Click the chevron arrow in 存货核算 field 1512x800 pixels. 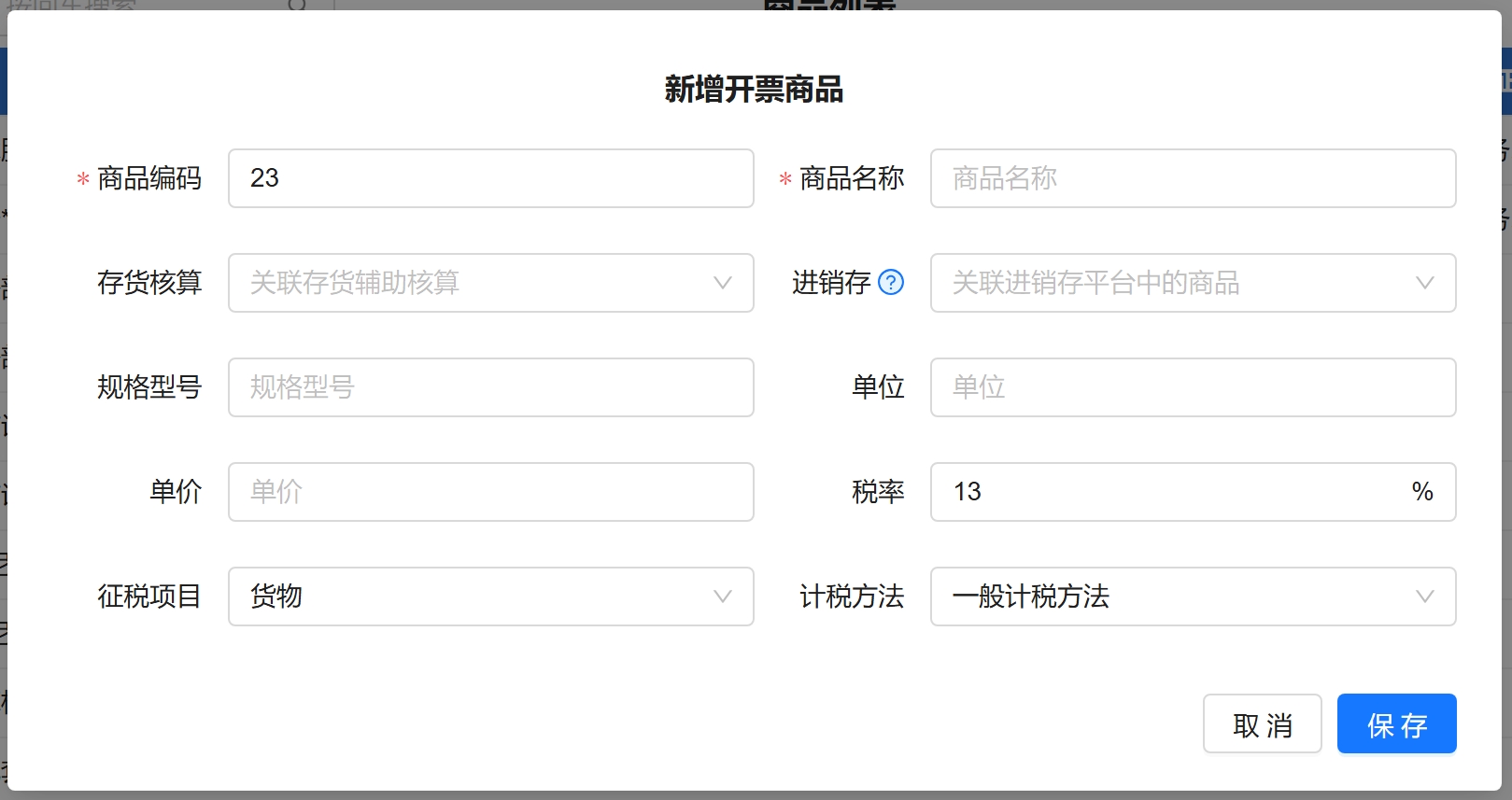722,283
